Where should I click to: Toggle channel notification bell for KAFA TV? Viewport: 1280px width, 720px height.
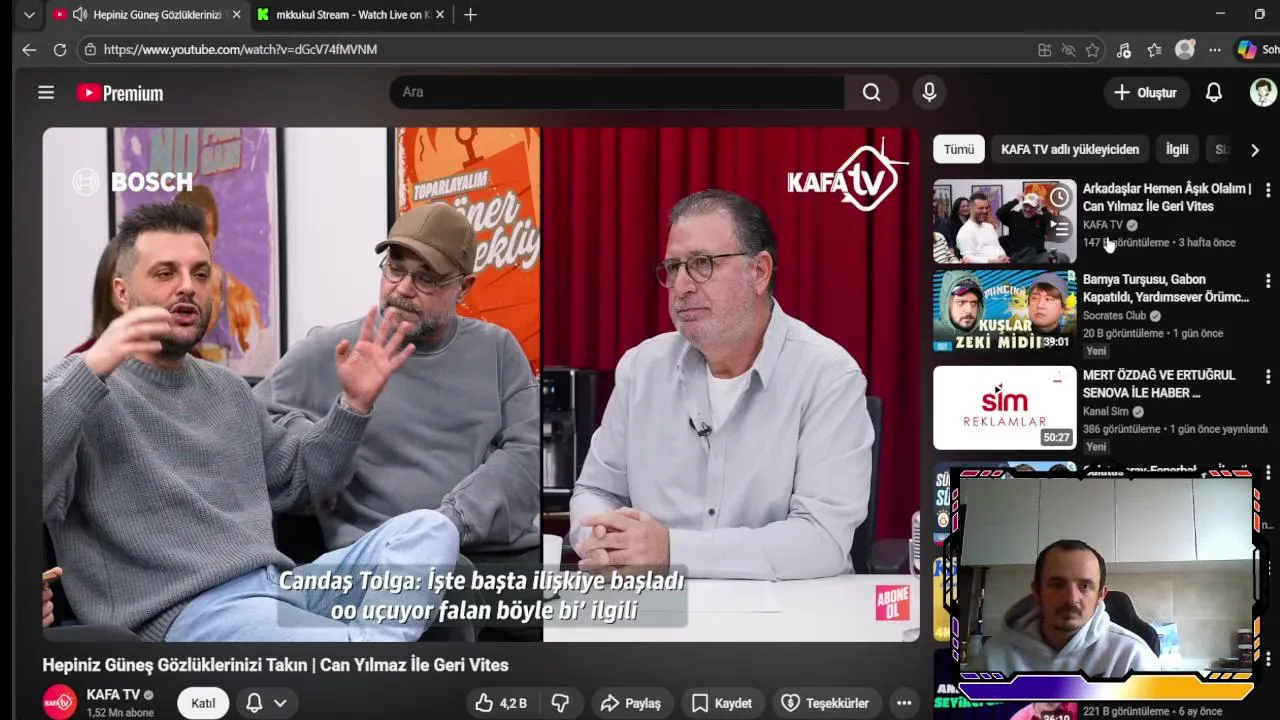tap(254, 703)
